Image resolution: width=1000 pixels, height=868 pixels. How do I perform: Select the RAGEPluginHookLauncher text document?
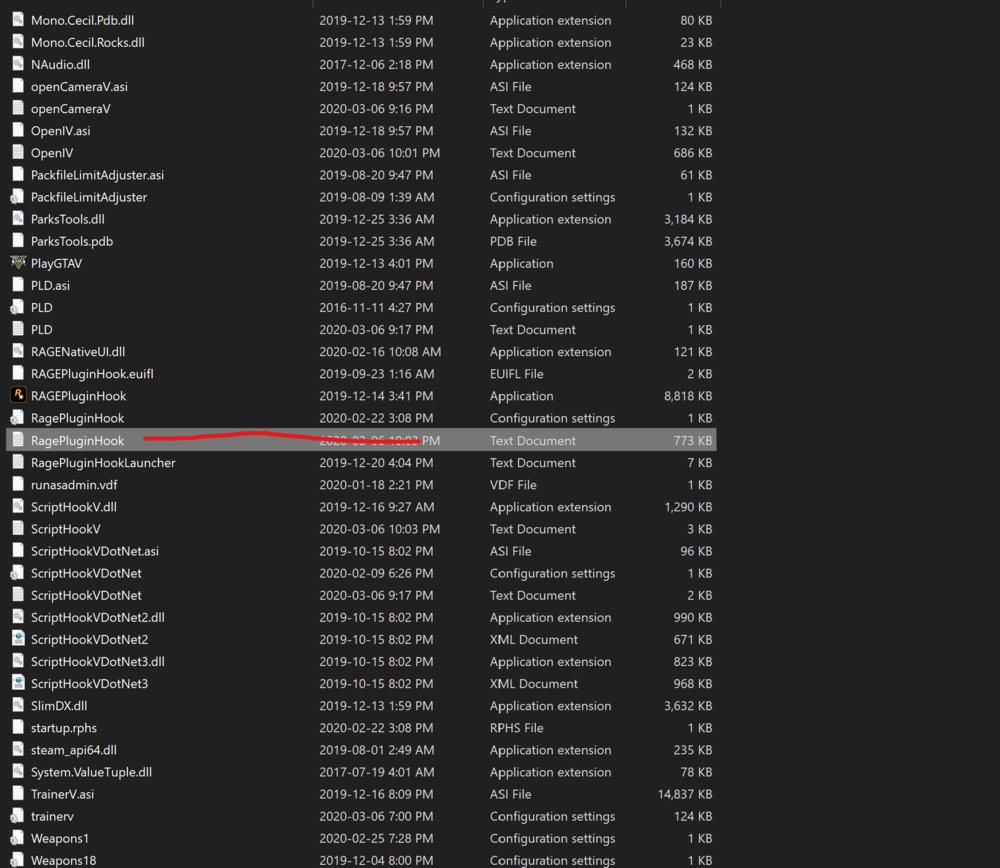[x=102, y=462]
